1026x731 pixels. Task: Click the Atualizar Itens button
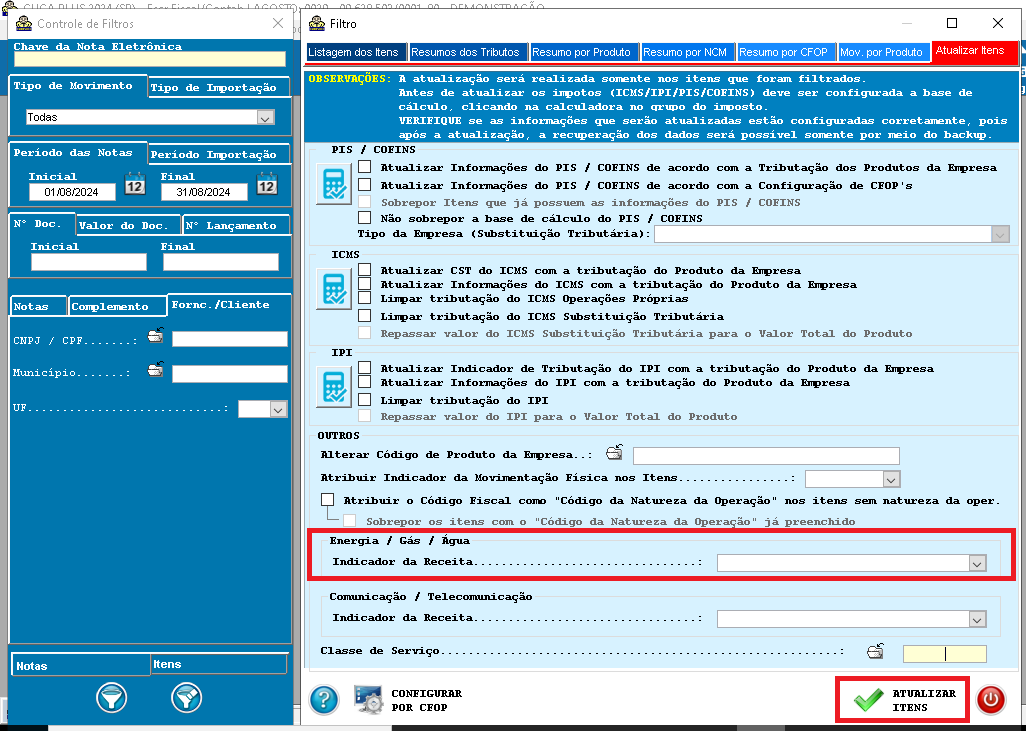tap(902, 700)
